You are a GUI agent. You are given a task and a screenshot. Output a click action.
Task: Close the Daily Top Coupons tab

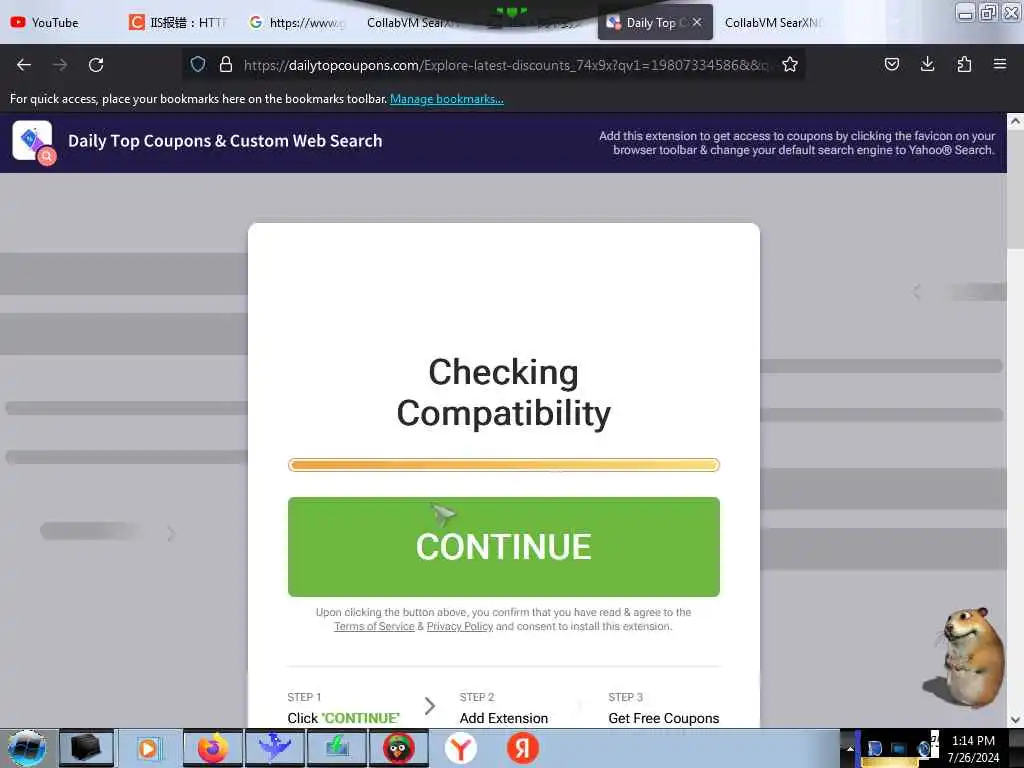pyautogui.click(x=697, y=22)
